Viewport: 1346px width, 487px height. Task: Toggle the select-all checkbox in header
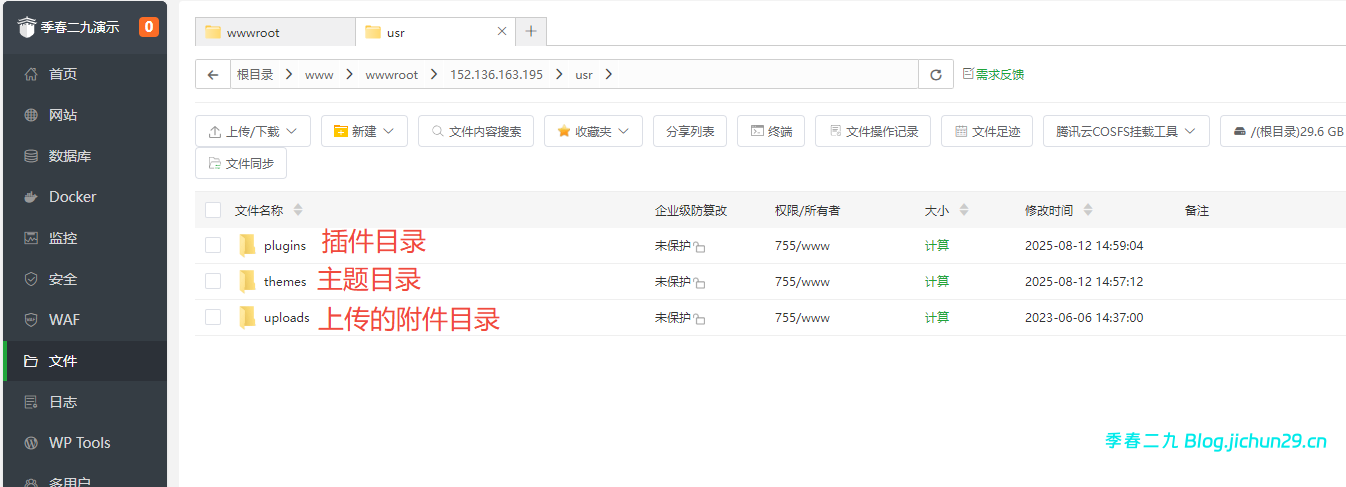[x=213, y=210]
